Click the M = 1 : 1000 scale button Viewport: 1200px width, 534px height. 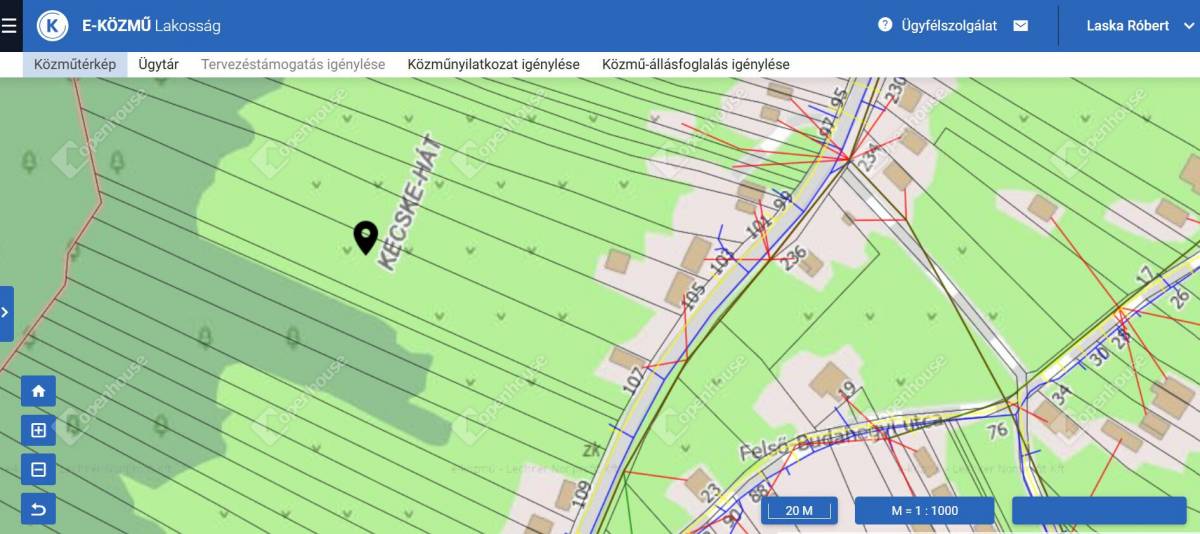[x=924, y=511]
